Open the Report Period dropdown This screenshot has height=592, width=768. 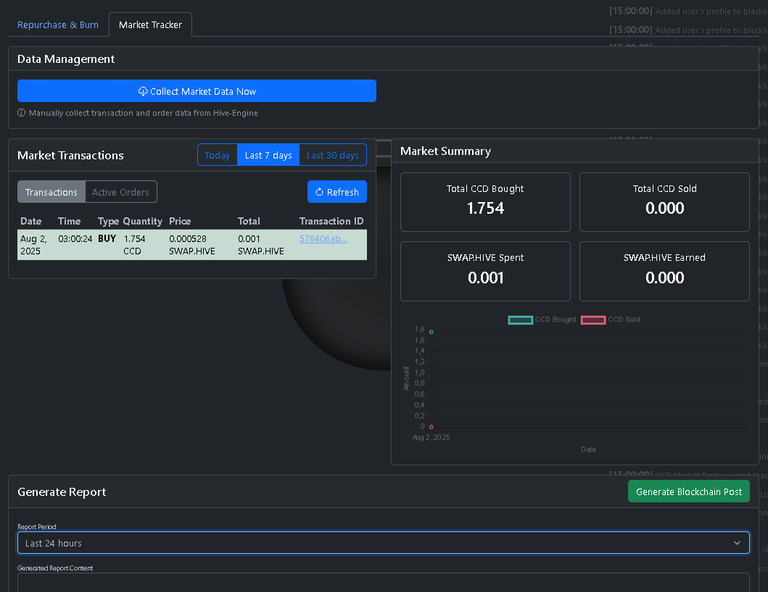384,543
